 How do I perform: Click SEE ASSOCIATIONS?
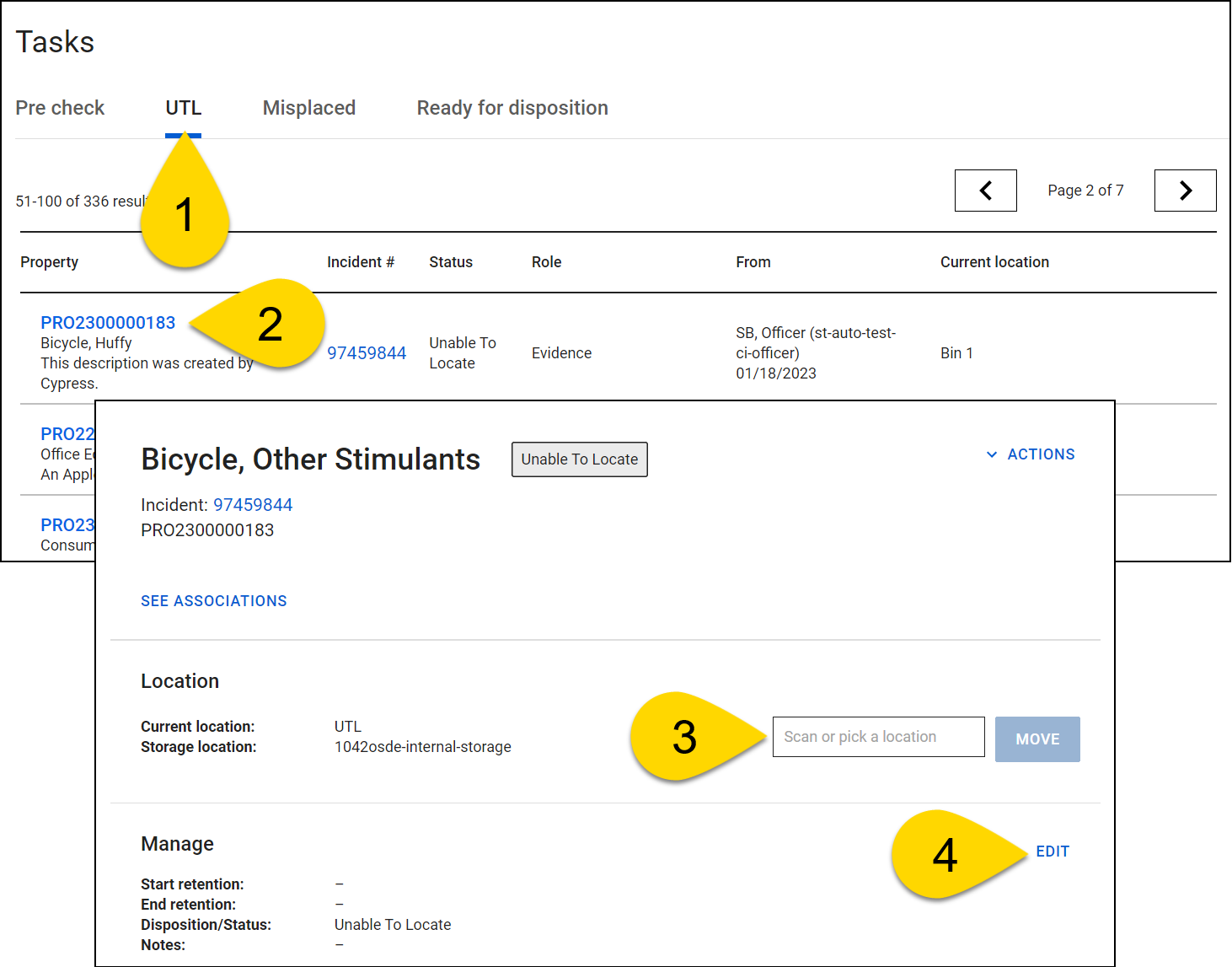(x=213, y=600)
